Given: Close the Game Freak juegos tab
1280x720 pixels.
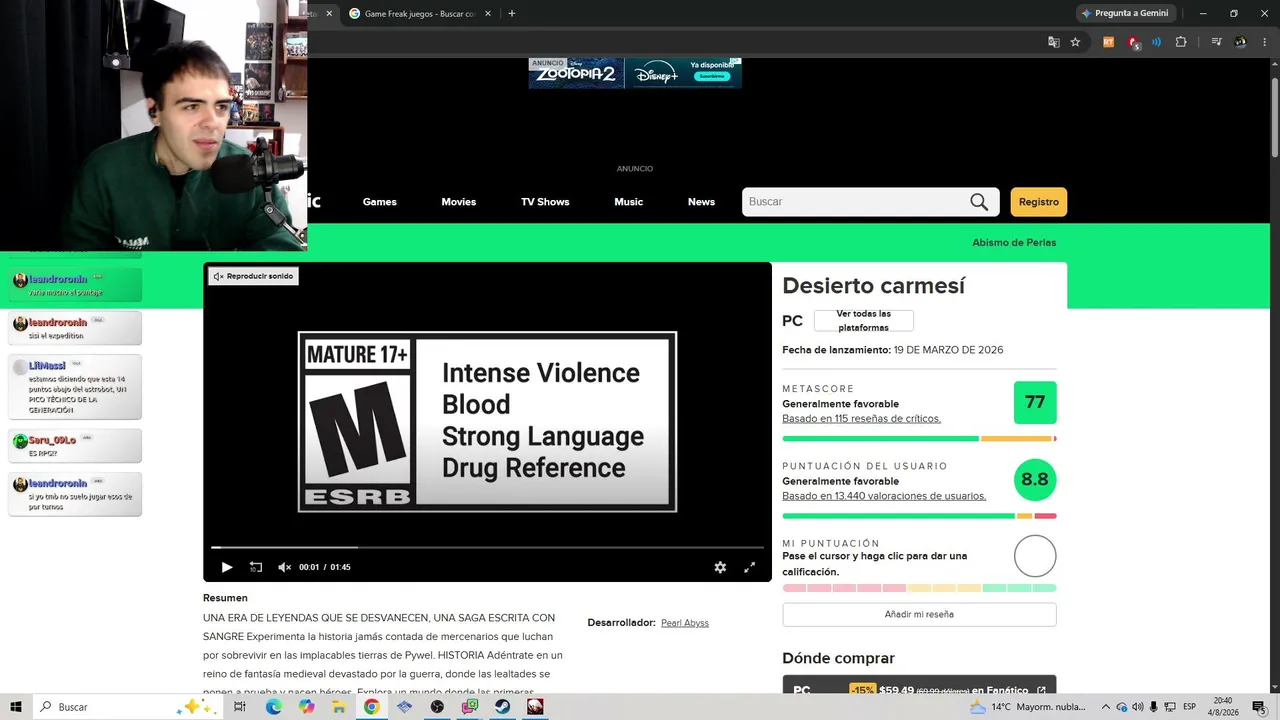Looking at the screenshot, I should click(x=488, y=14).
